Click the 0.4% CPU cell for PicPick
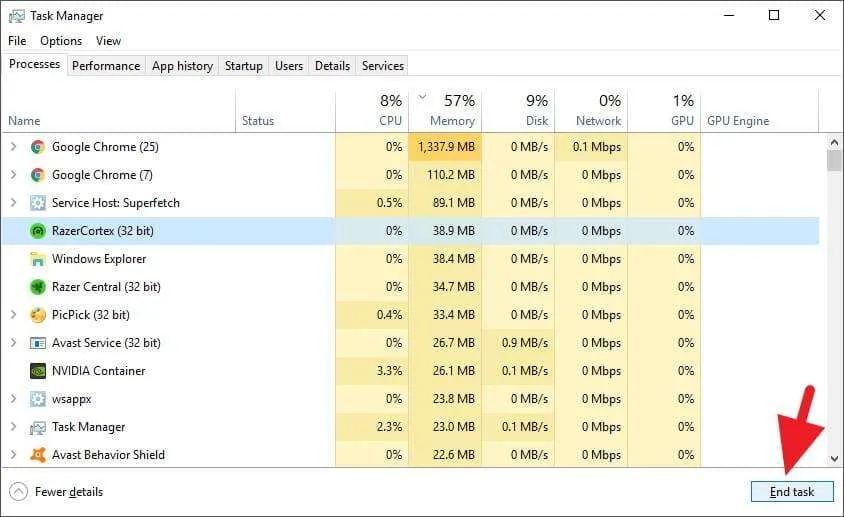The image size is (844, 517). point(372,315)
